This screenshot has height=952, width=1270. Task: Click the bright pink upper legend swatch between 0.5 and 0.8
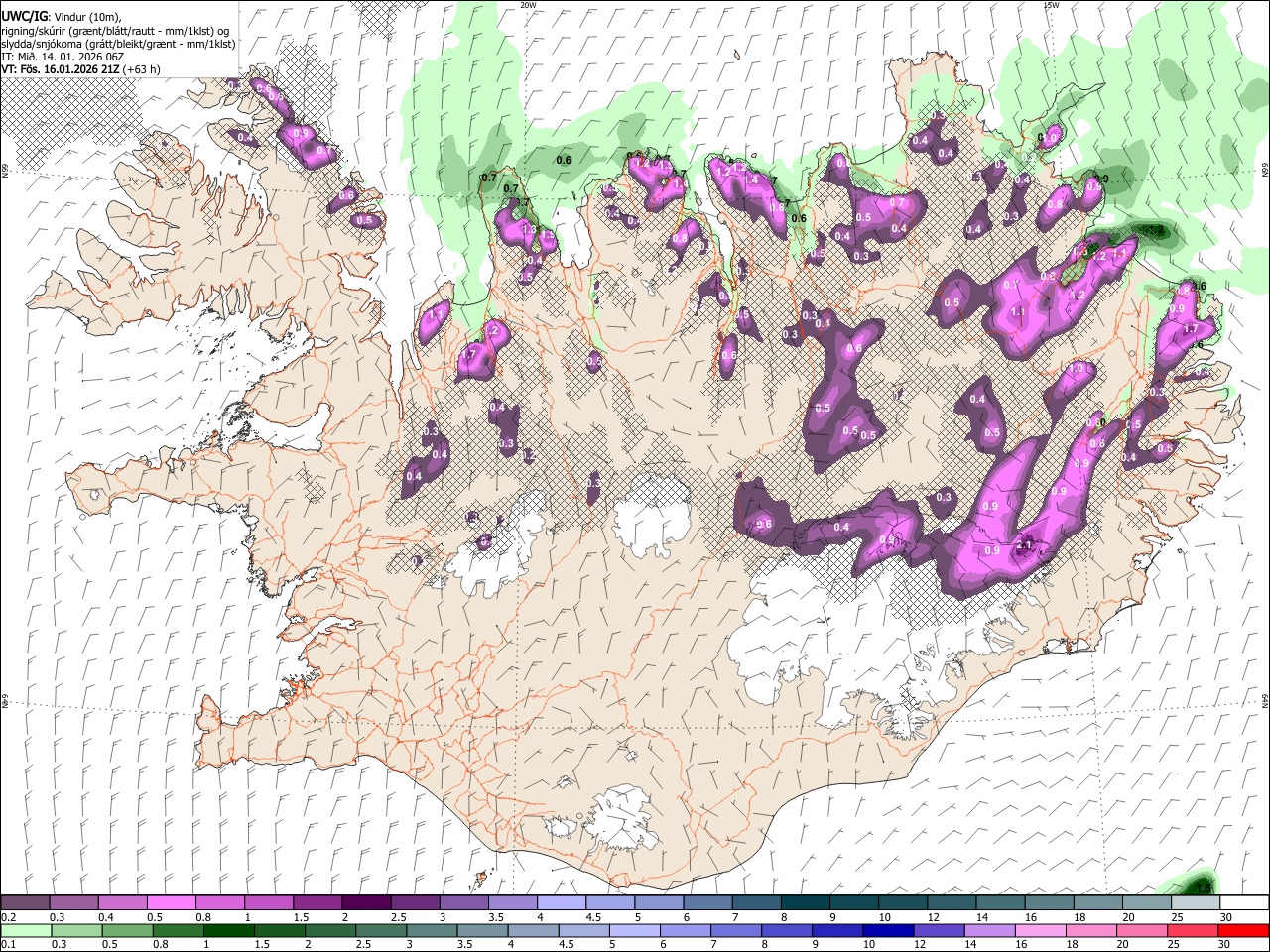pyautogui.click(x=171, y=902)
